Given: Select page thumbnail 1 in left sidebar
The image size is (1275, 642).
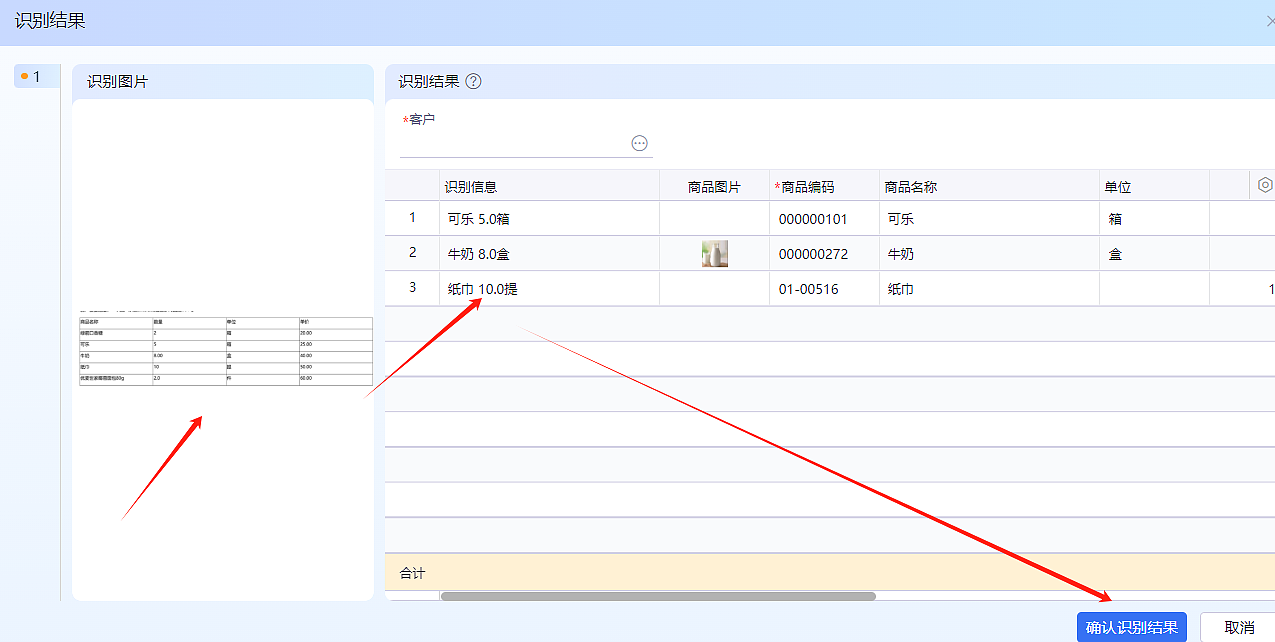Looking at the screenshot, I should point(33,75).
